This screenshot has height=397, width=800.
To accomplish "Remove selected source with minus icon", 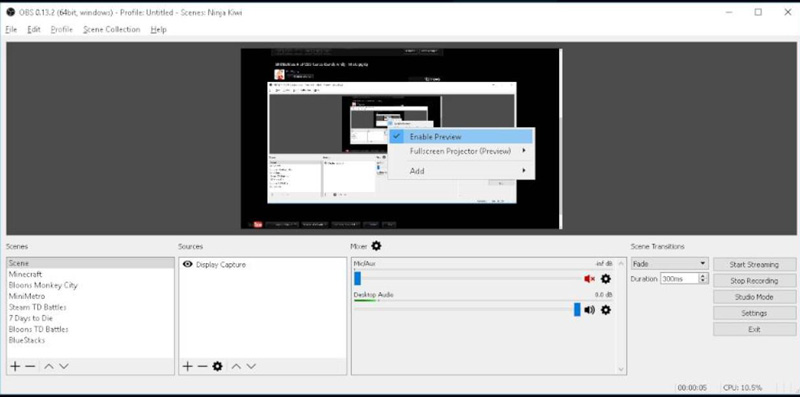I will 203,366.
